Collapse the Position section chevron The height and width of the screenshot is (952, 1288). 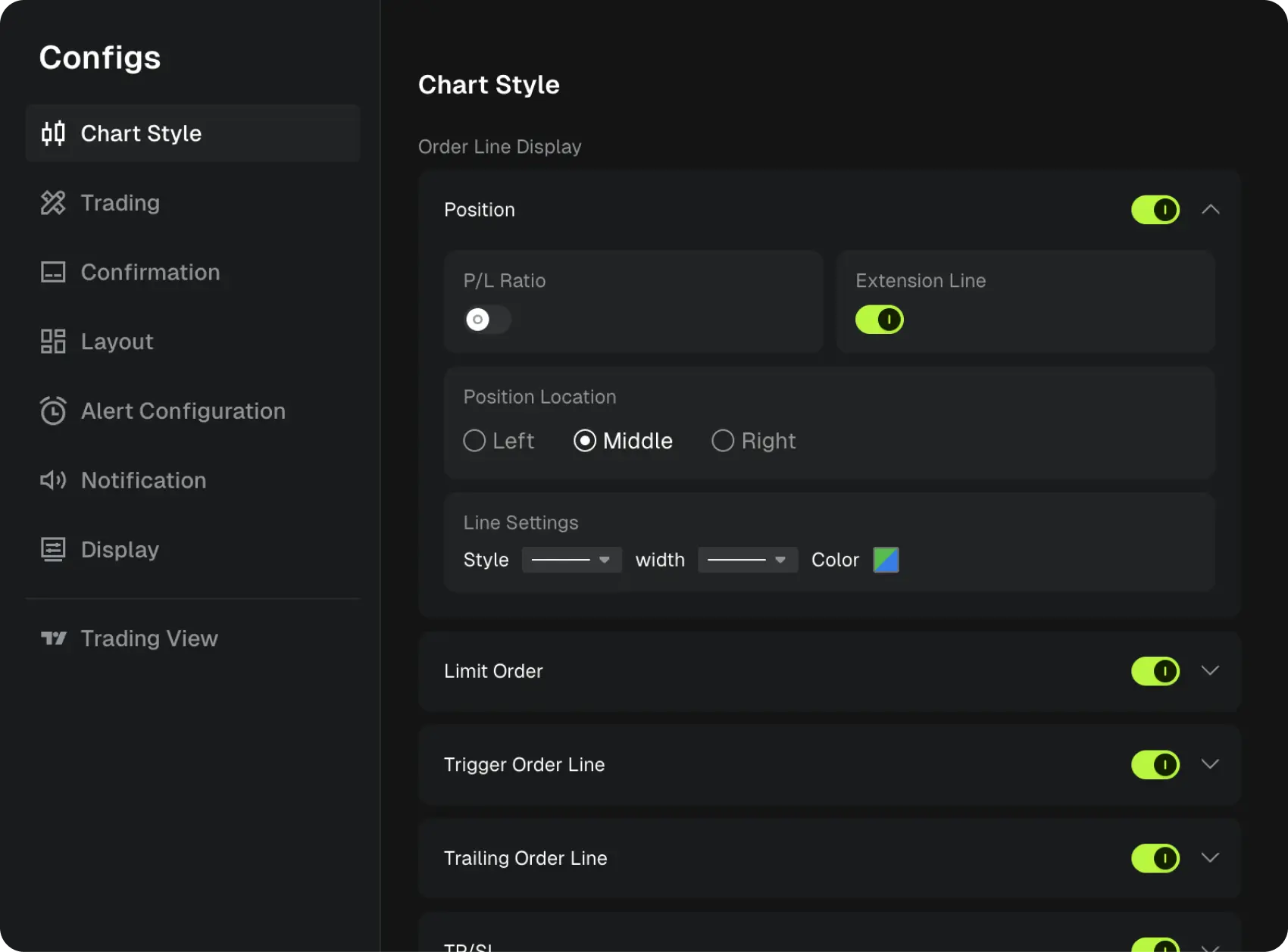tap(1211, 210)
